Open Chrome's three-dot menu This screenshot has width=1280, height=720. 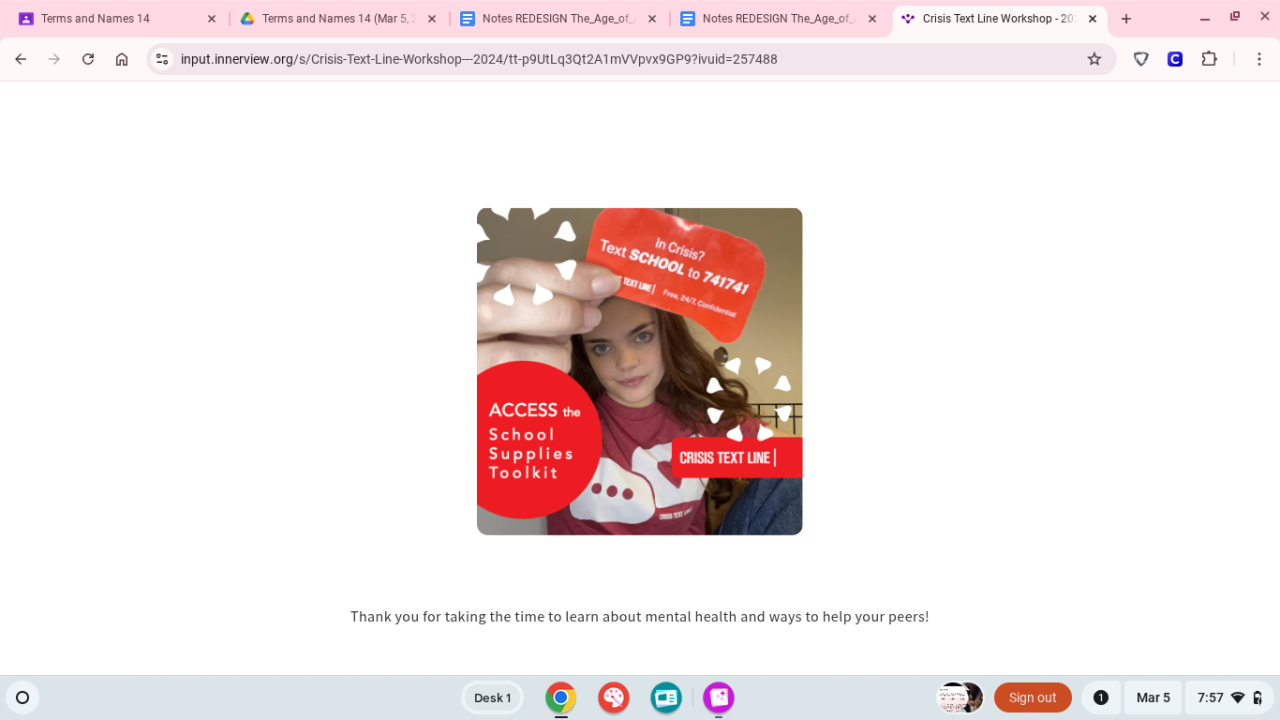[x=1258, y=59]
